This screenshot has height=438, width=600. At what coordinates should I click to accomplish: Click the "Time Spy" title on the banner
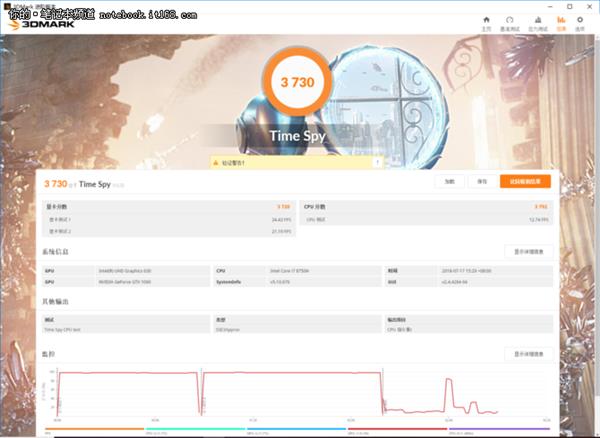pos(297,136)
